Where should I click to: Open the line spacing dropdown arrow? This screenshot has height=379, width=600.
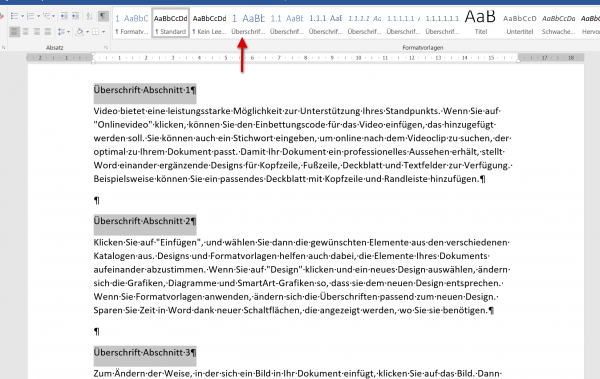[68, 32]
